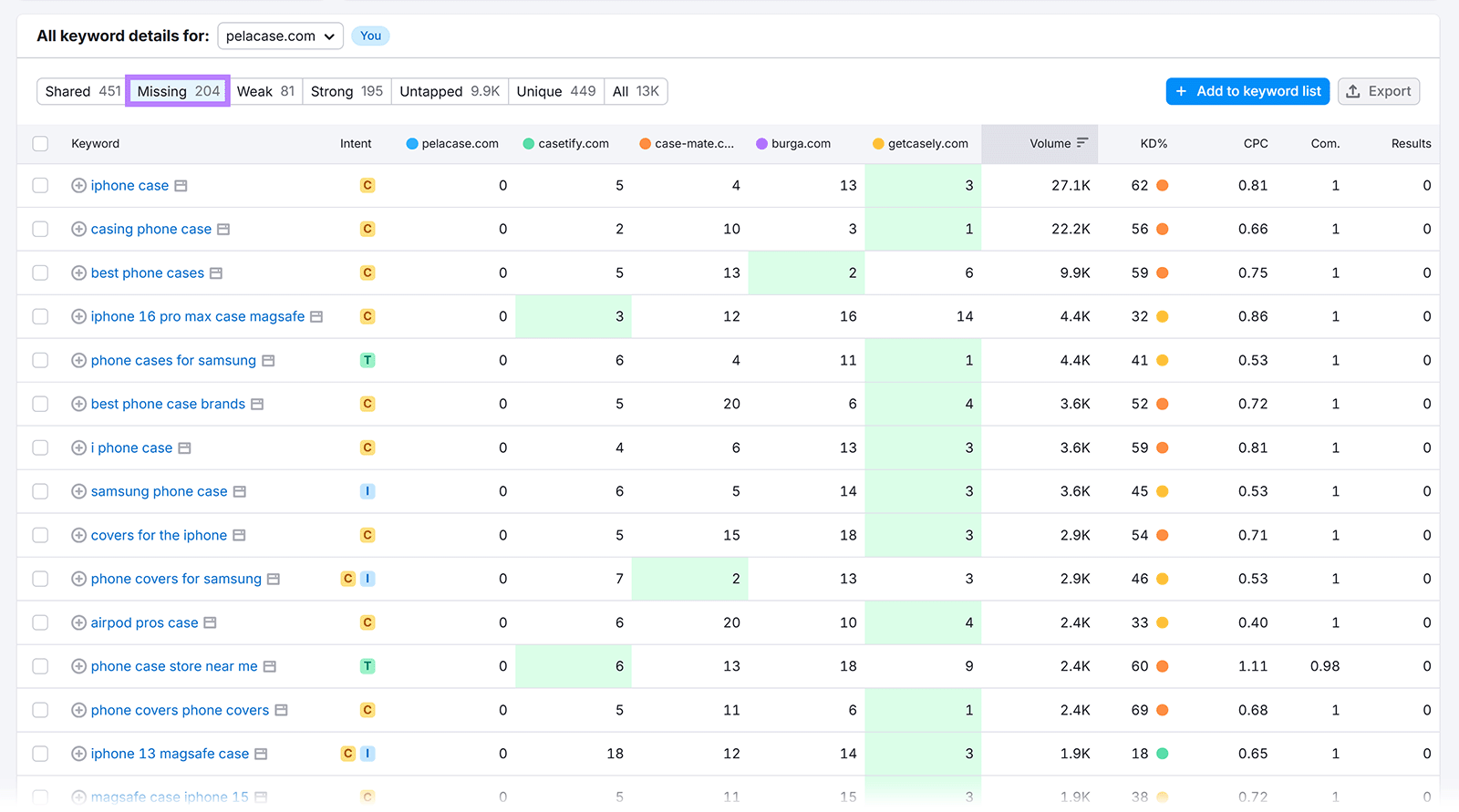This screenshot has width=1459, height=812.
Task: Click the Volume column sort icon
Action: point(1082,143)
